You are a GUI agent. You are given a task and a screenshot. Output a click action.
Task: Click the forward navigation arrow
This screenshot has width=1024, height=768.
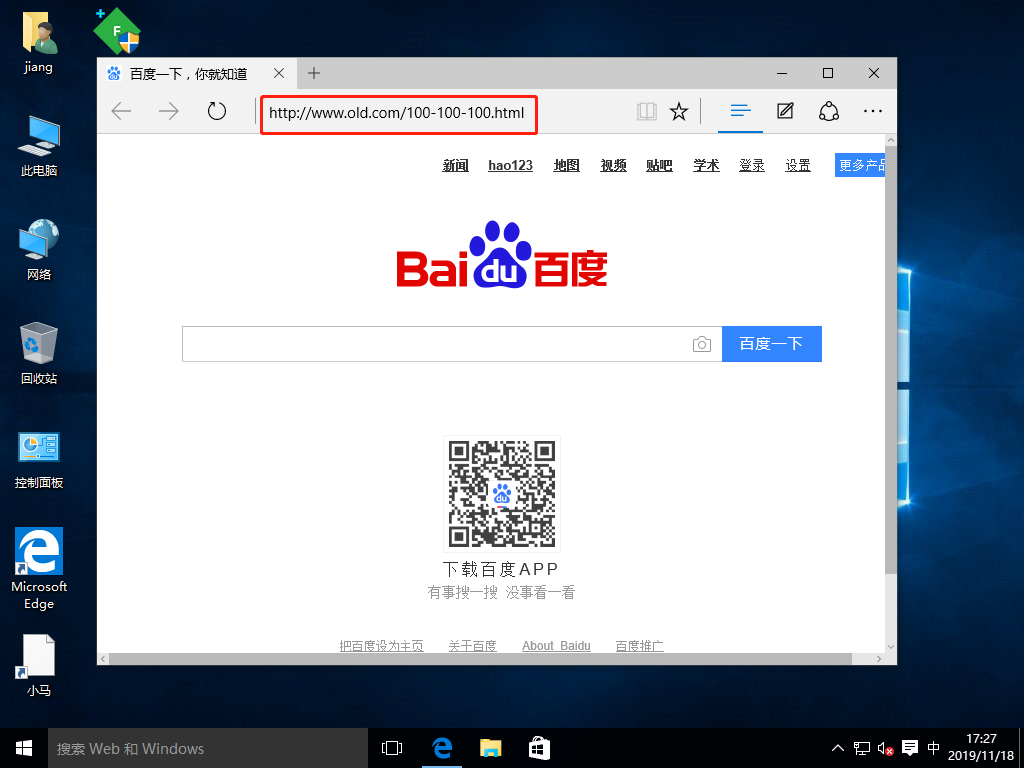click(168, 112)
